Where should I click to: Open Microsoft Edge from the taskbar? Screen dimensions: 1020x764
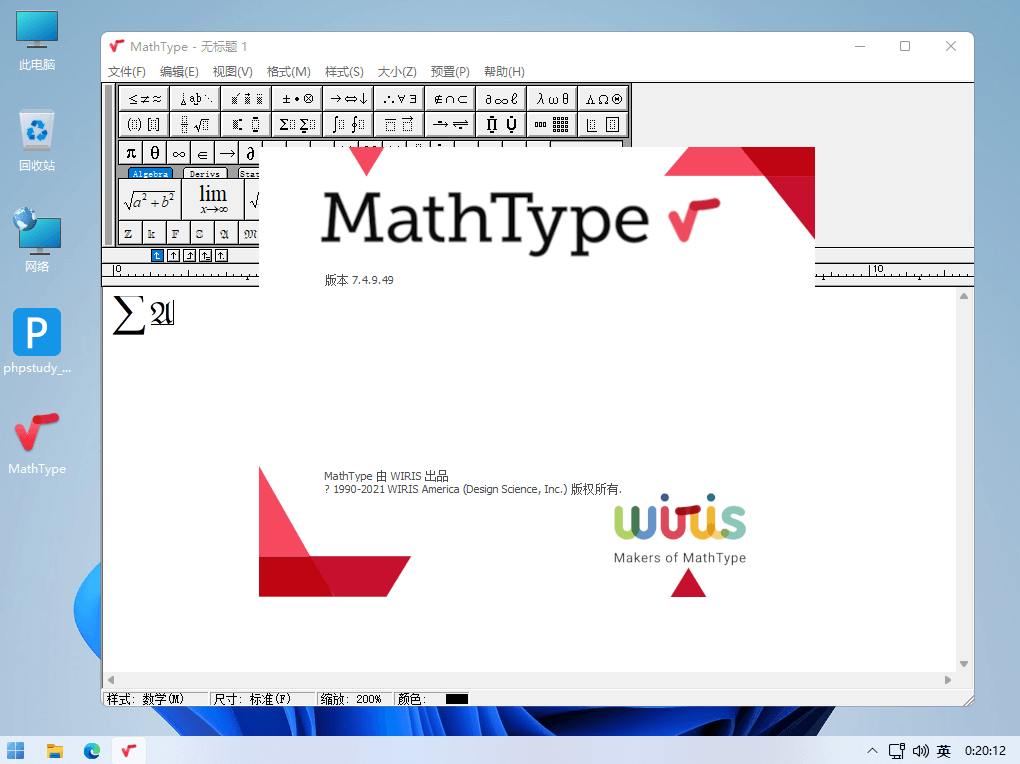point(92,750)
